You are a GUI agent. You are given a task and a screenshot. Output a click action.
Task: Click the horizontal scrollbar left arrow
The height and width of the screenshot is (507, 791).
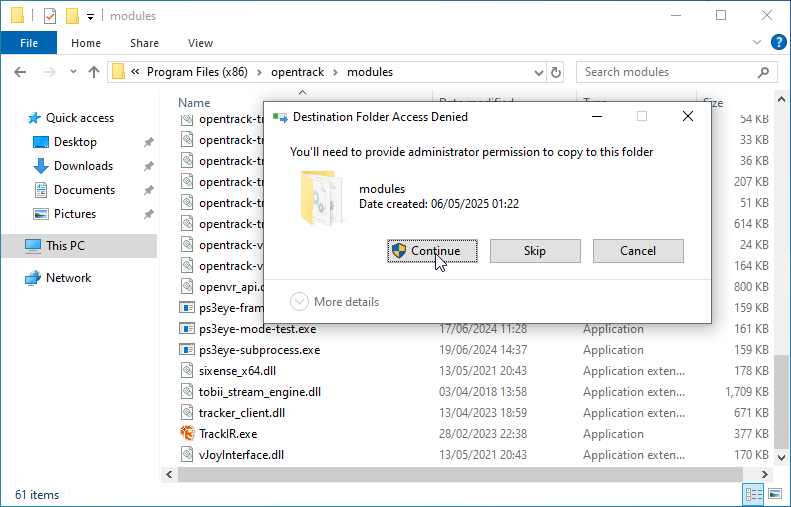169,474
